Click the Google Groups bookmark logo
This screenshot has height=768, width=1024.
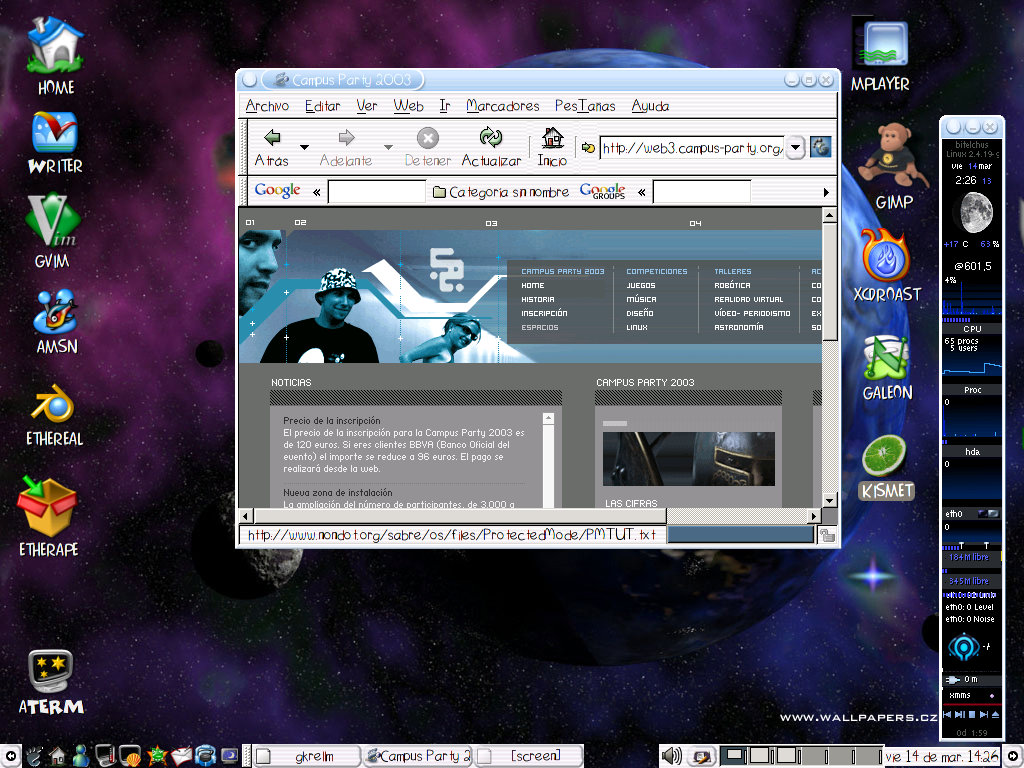pyautogui.click(x=602, y=191)
